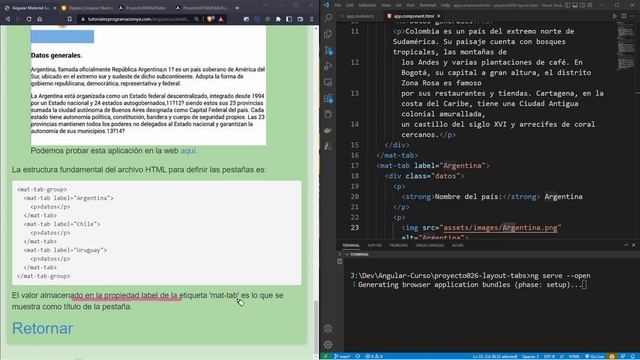The width and height of the screenshot is (640, 360).
Task: Open the Explorer view in VS Code activity bar
Action: (x=328, y=34)
